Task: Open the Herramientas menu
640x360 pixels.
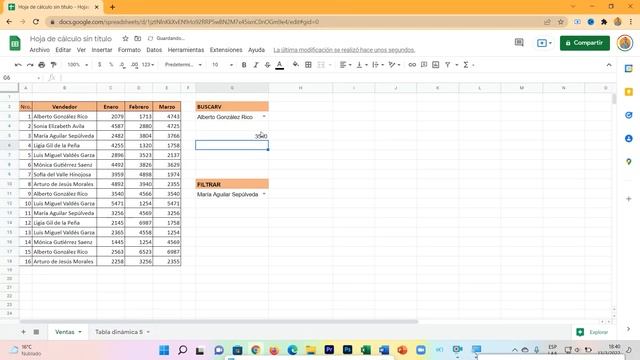Action: tap(186, 50)
